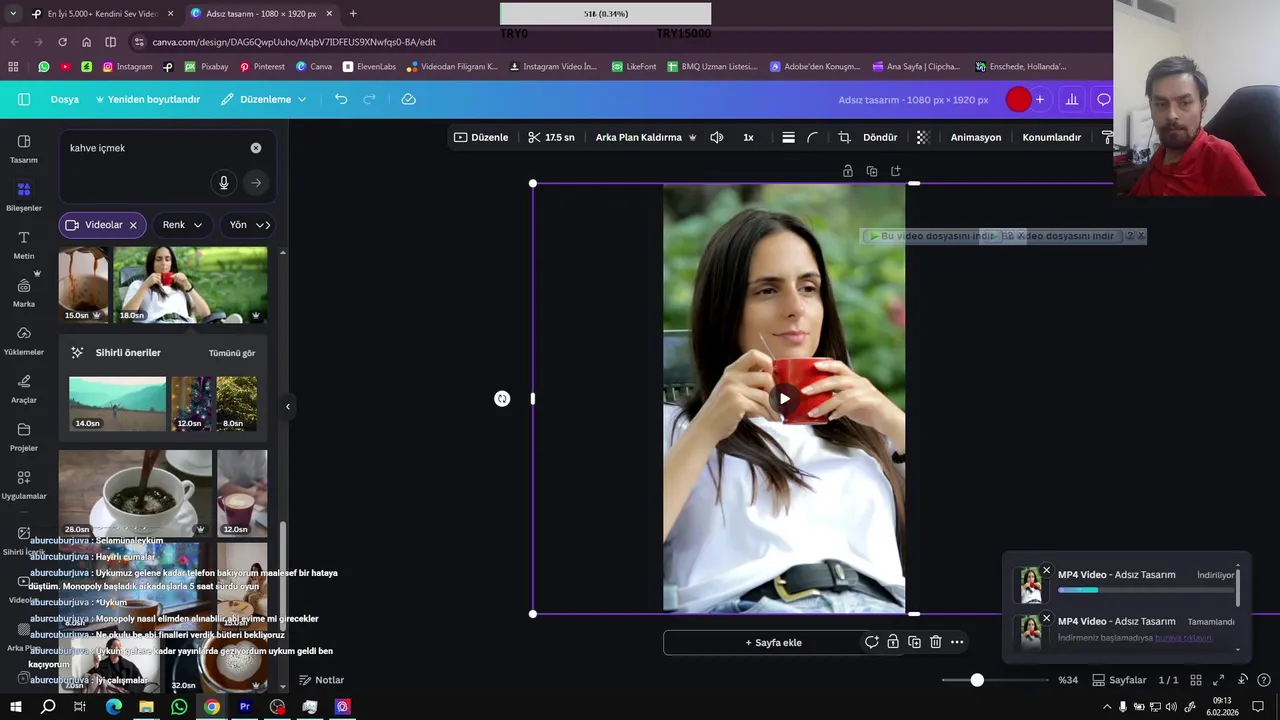Switch to the 'En İyi 5.000+' browser tab
The width and height of the screenshot is (1280, 720).
point(102,14)
